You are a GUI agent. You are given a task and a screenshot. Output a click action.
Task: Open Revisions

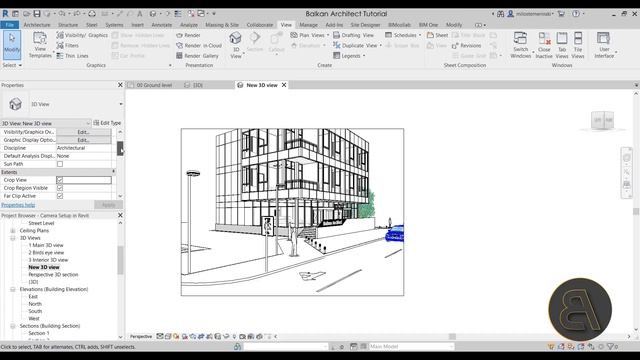[x=467, y=46]
